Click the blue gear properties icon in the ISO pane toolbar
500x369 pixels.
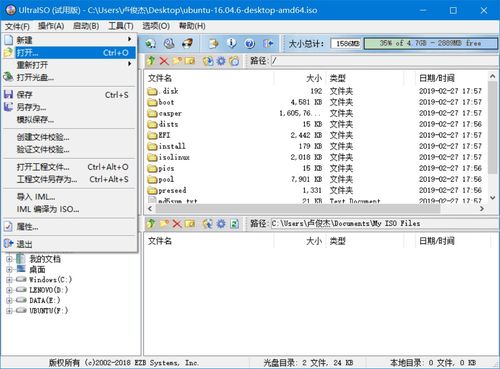pos(221,61)
